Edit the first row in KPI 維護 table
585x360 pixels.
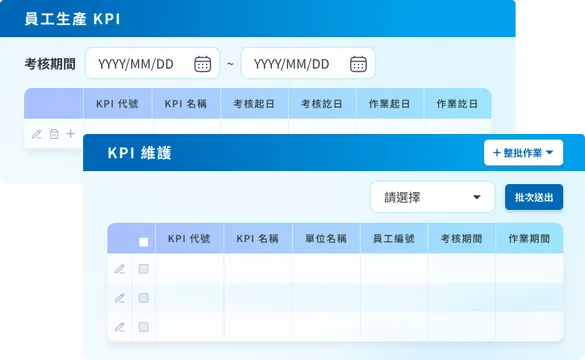click(x=120, y=269)
